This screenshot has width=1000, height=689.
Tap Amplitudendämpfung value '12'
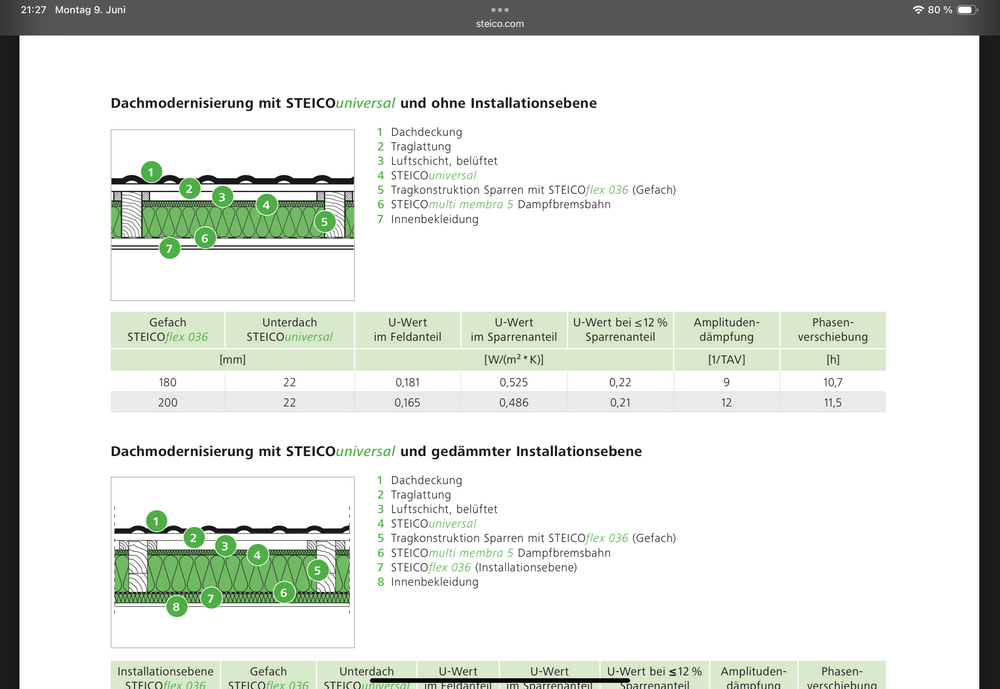pyautogui.click(x=726, y=403)
